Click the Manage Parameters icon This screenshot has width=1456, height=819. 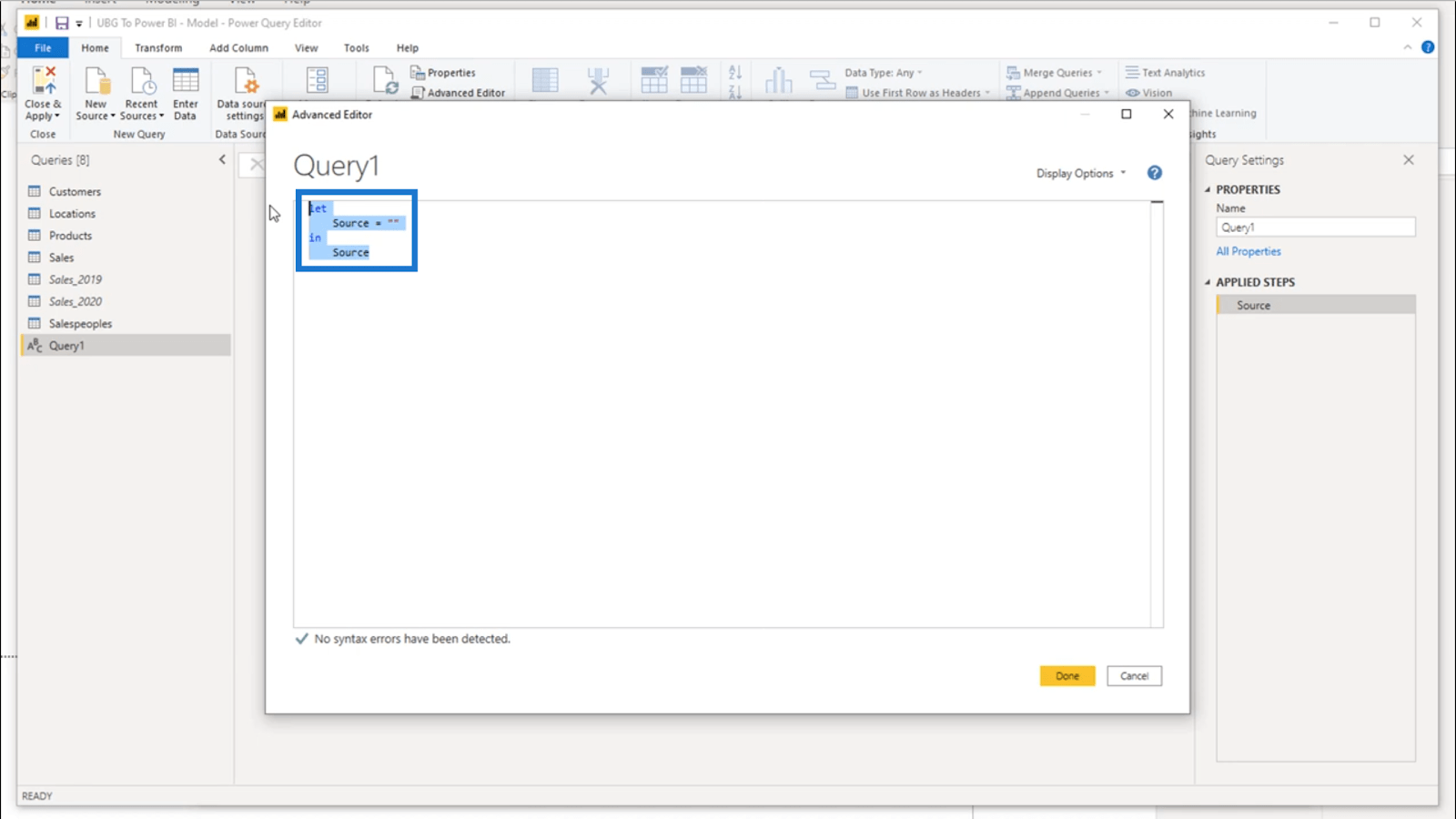(318, 81)
